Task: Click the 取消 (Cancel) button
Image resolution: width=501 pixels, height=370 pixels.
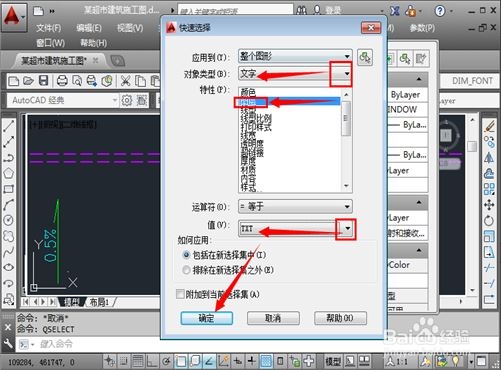Action: click(273, 318)
